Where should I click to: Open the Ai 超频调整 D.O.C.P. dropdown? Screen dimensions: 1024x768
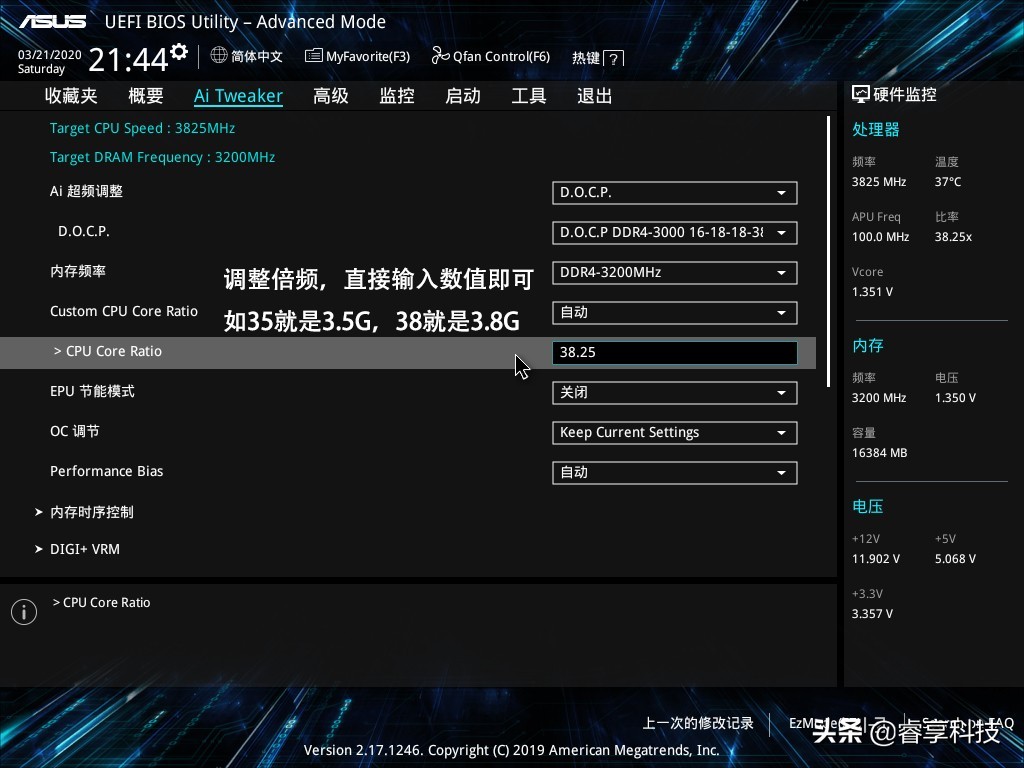[x=674, y=193]
